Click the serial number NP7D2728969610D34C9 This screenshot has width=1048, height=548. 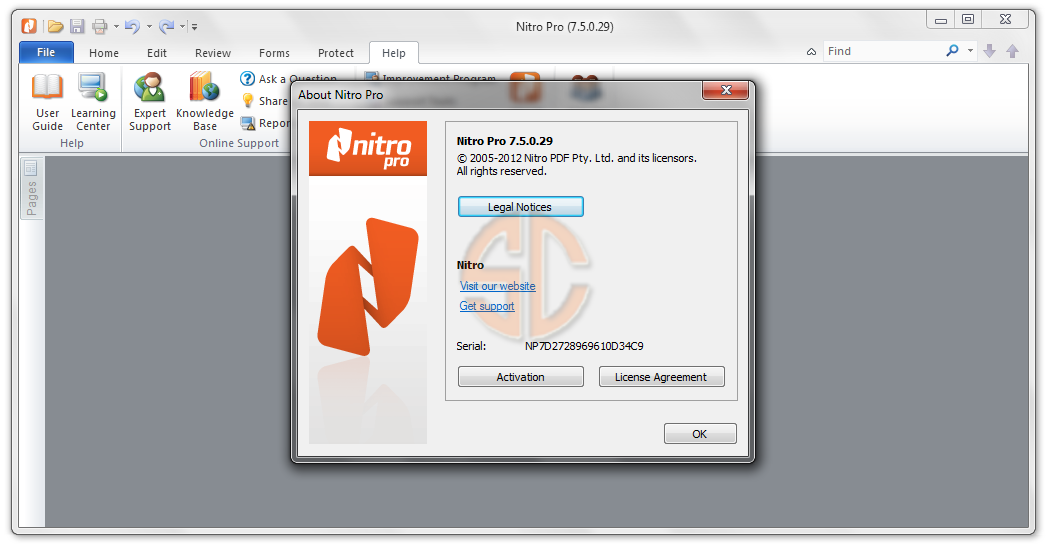point(584,346)
